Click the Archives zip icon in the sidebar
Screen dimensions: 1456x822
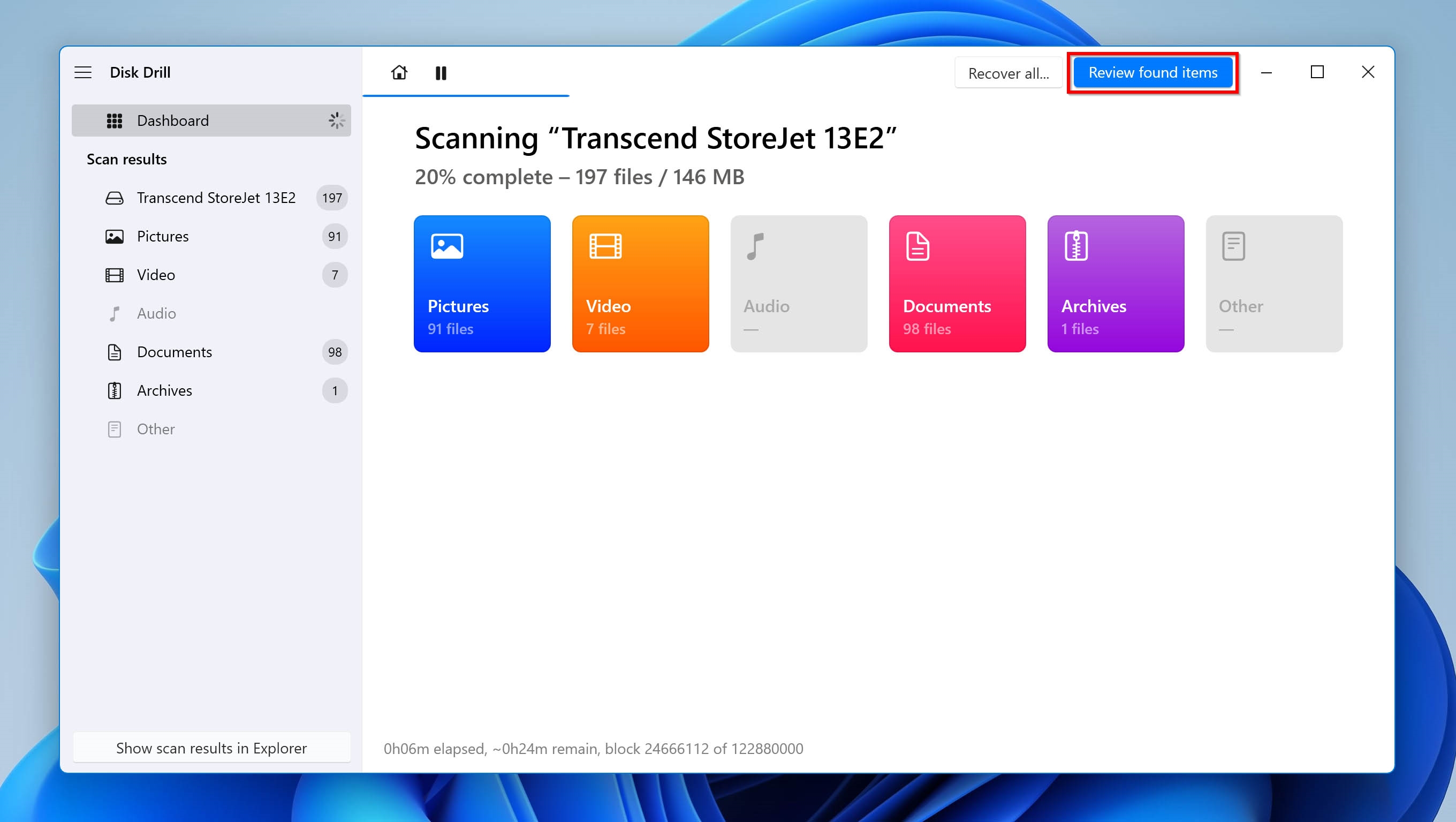coord(115,390)
